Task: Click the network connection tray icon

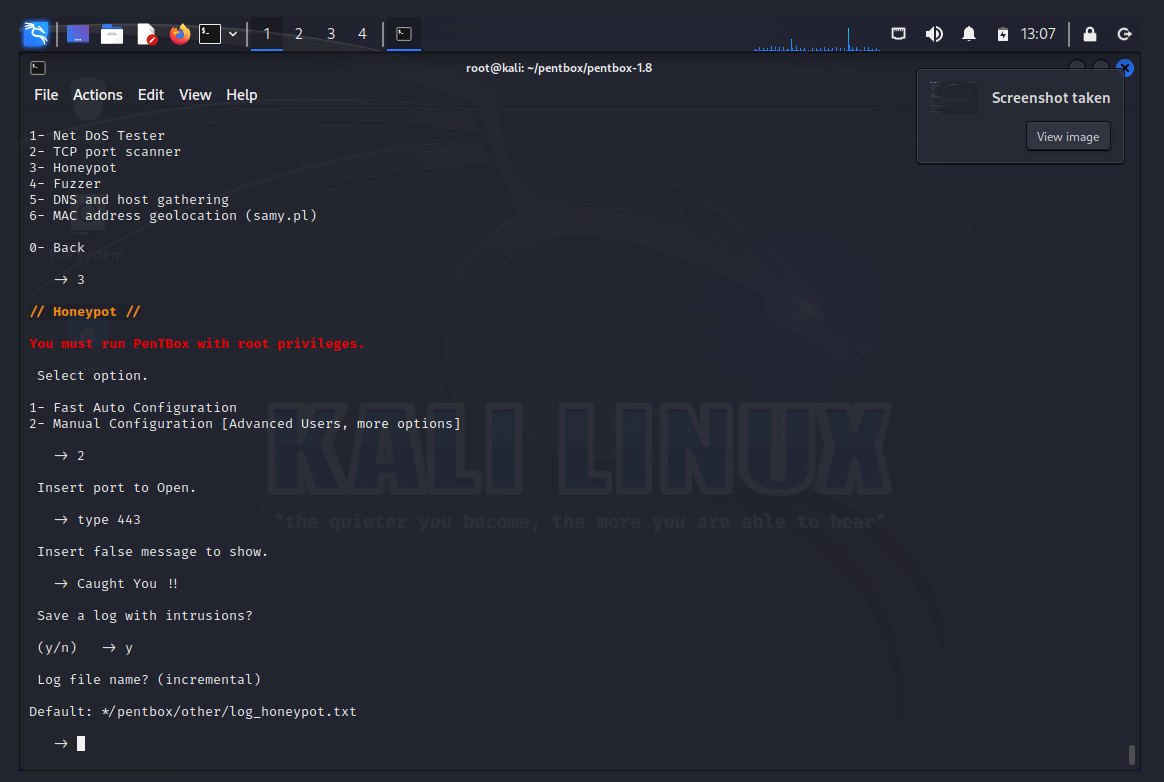Action: point(899,34)
